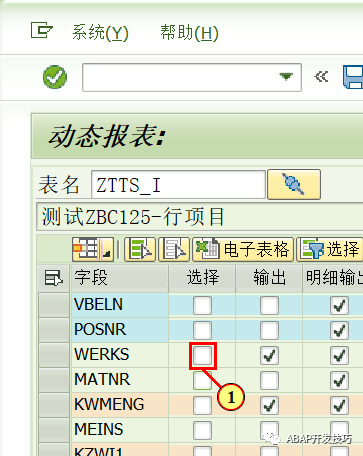Click the WERKS field name cell
The height and width of the screenshot is (456, 363).
coord(120,355)
